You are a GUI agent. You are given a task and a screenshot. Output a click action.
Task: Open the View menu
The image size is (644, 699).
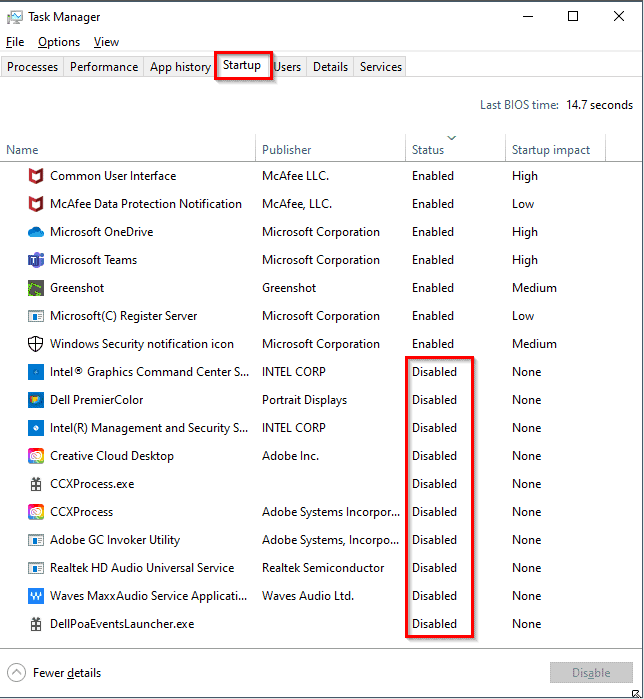106,42
